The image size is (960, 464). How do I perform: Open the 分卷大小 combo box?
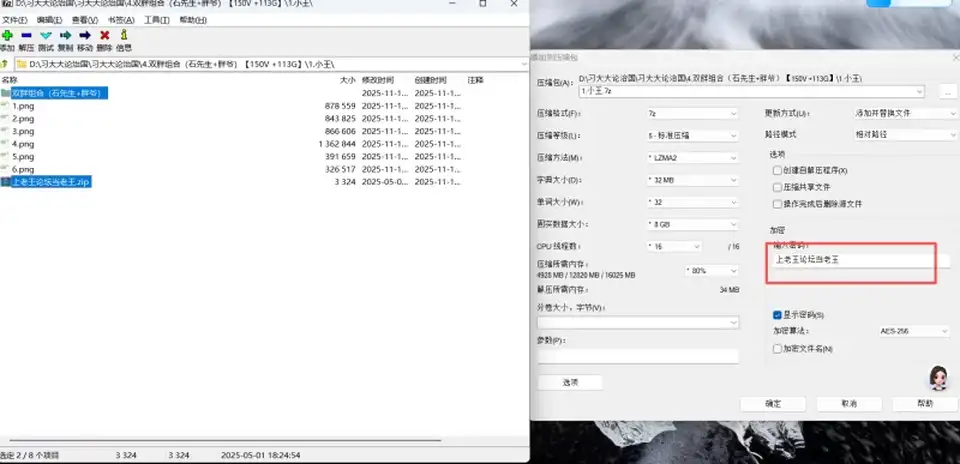click(x=638, y=322)
